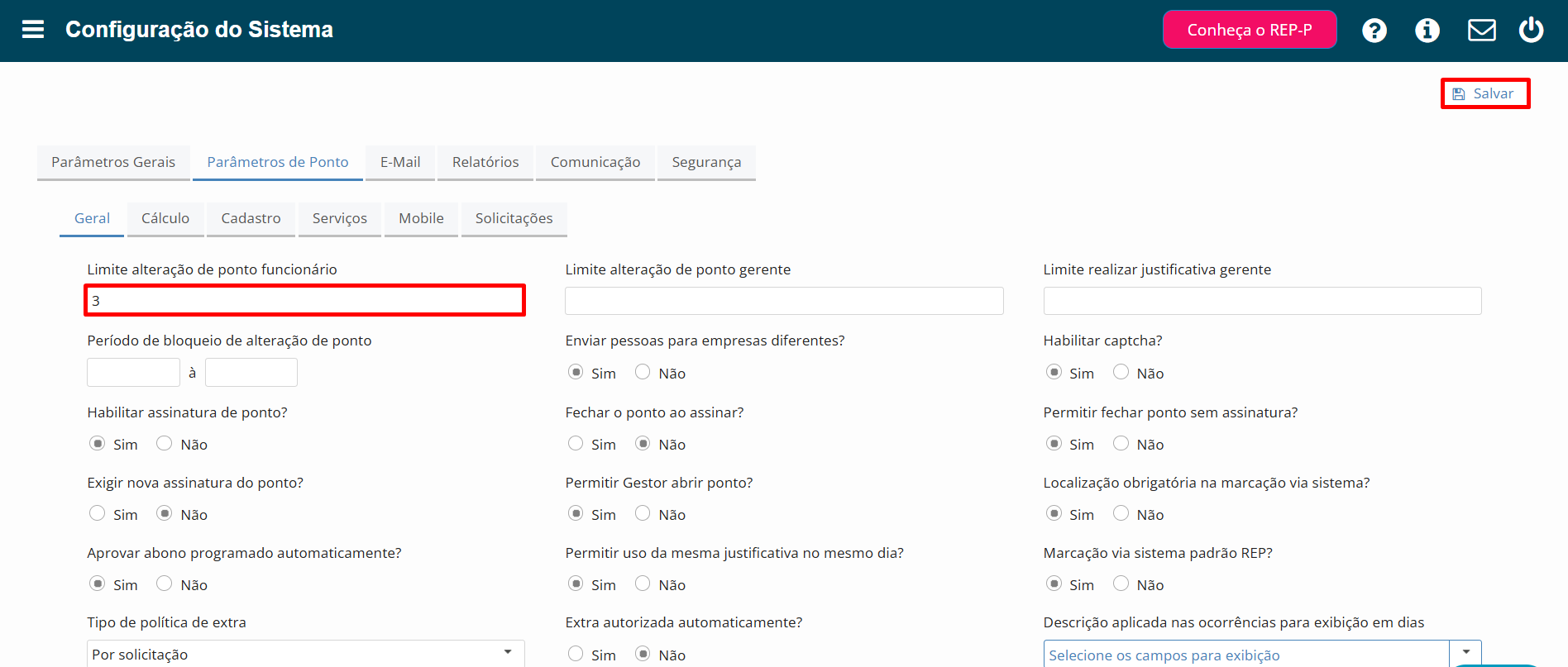Viewport: 1568px width, 667px height.
Task: Select Sim for Extra autorizada automaticamente
Action: tap(576, 654)
